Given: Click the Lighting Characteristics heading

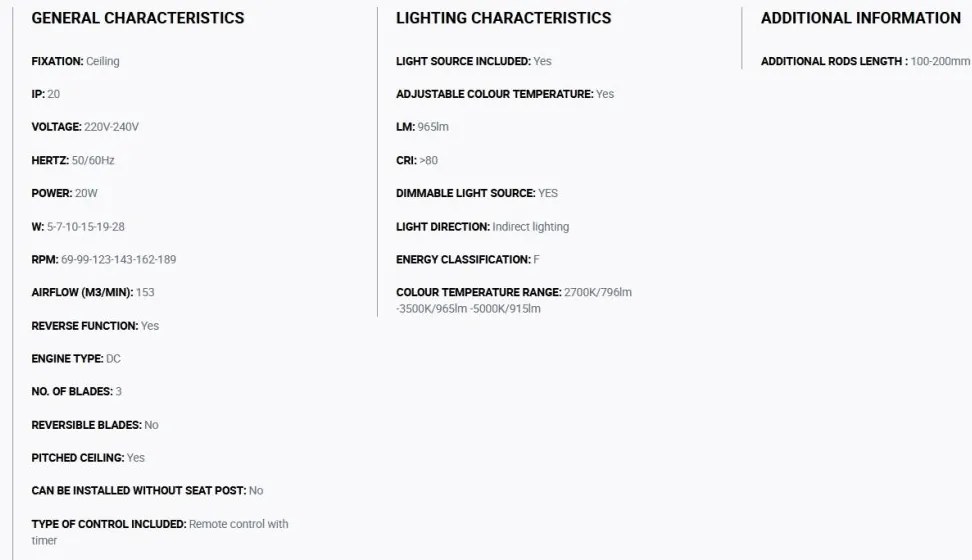Looking at the screenshot, I should click(503, 18).
